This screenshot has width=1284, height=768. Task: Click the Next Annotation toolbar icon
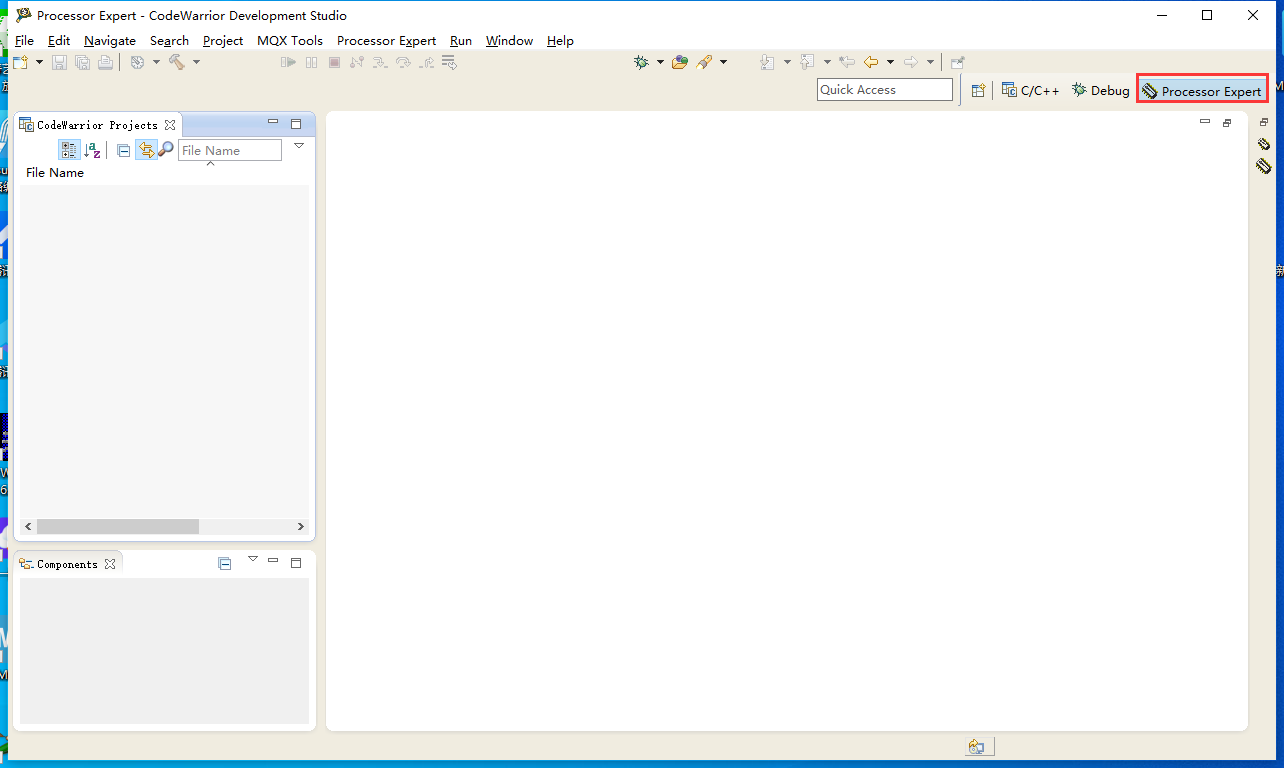pos(767,62)
